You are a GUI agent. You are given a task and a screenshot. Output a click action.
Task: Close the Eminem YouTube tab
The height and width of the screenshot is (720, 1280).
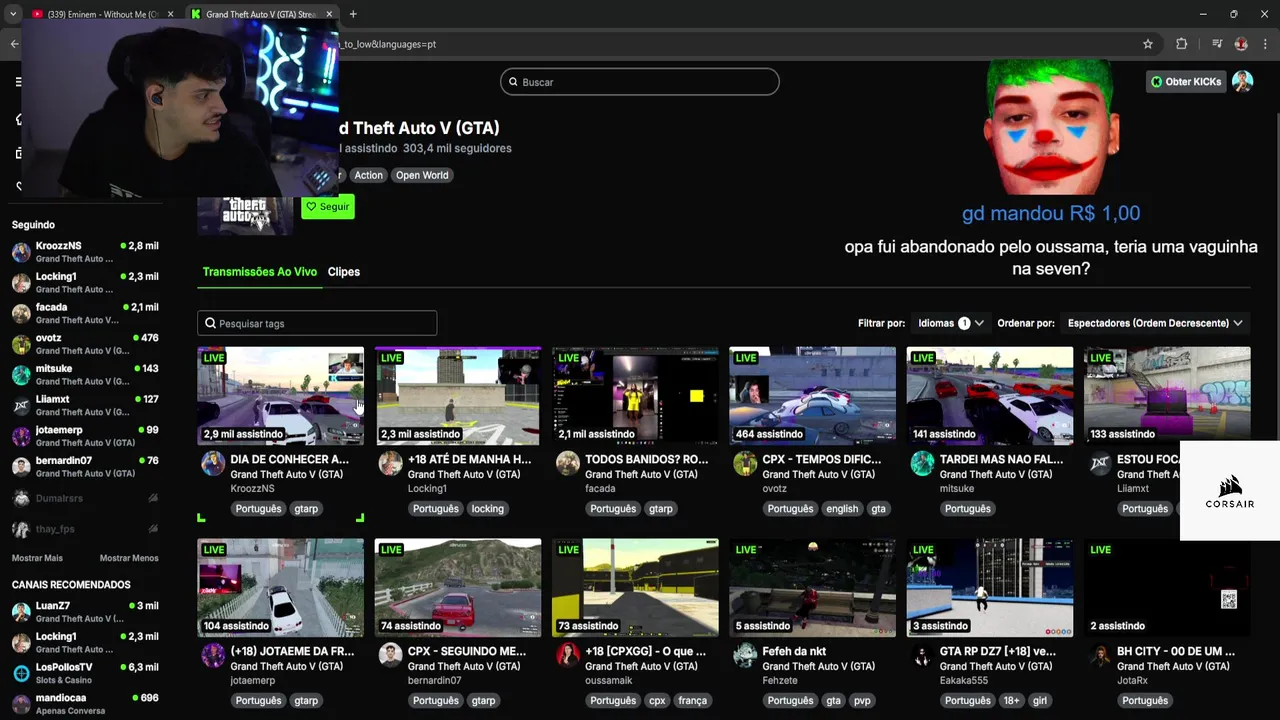[x=170, y=14]
